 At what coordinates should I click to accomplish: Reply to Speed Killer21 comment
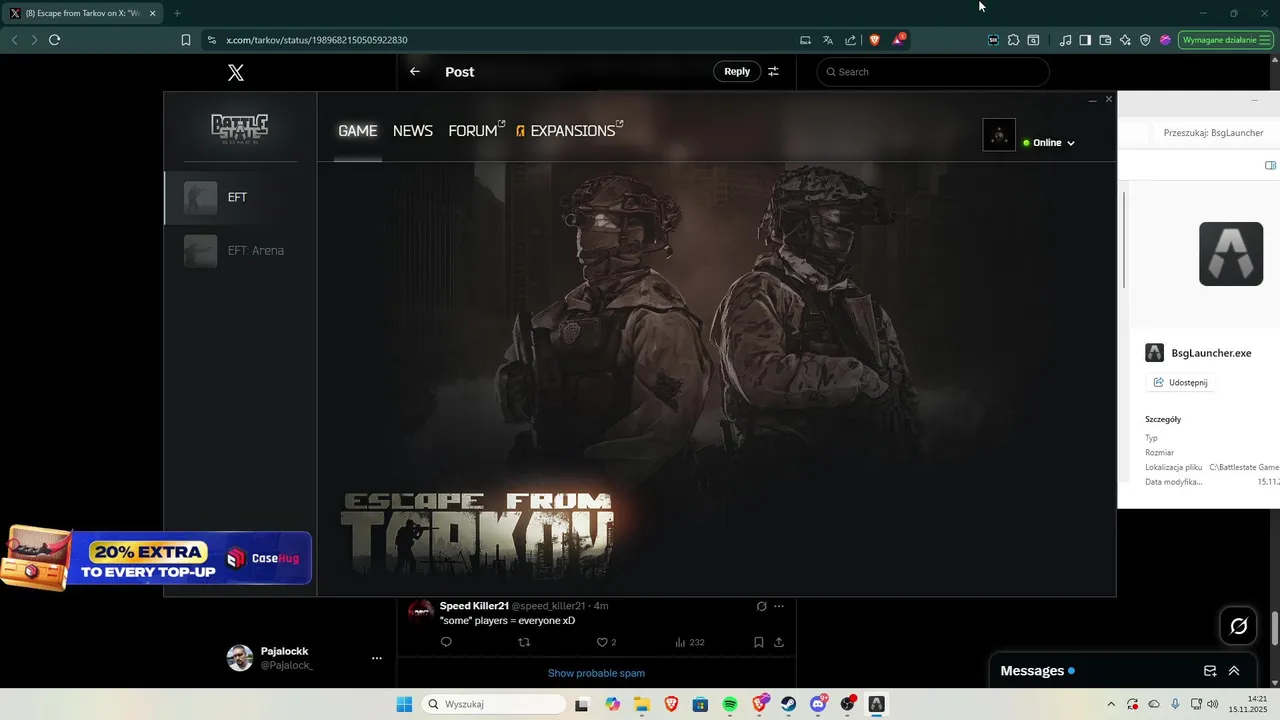point(446,643)
